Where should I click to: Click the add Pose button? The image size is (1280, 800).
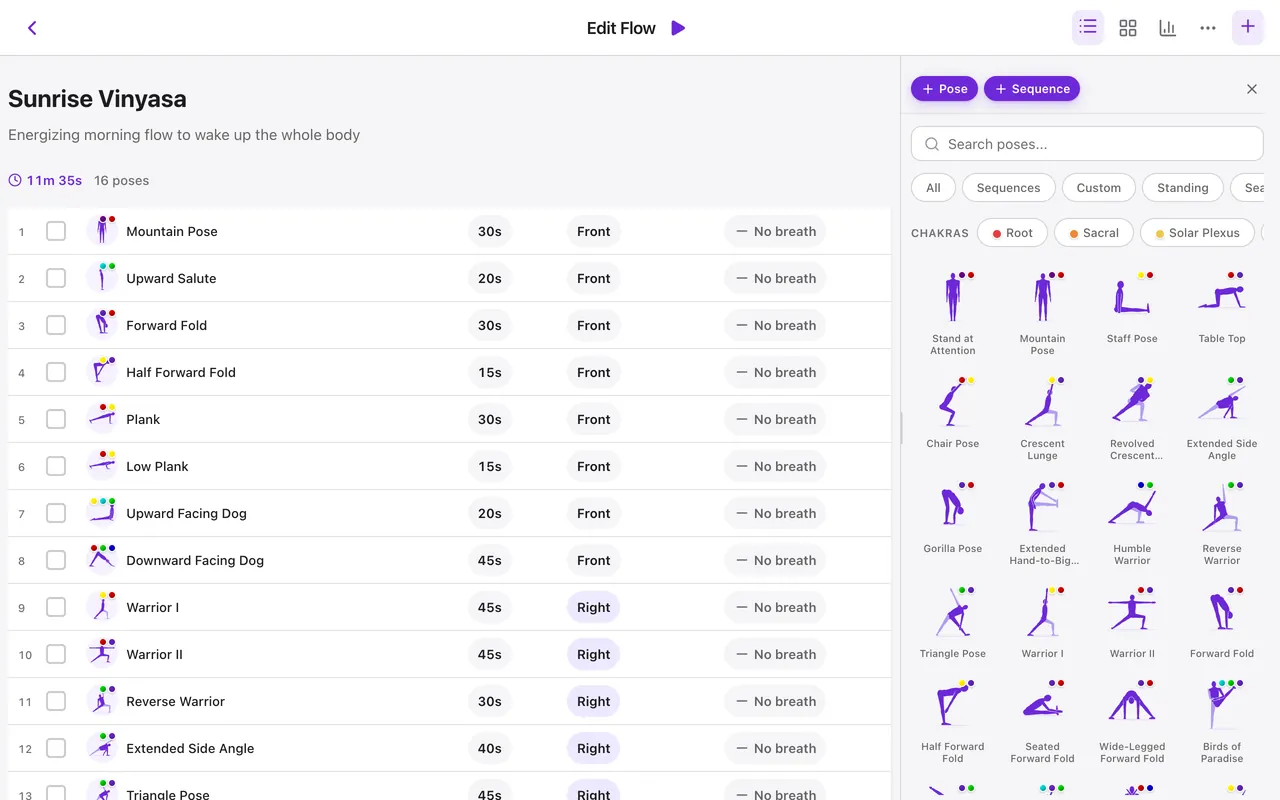(x=944, y=89)
